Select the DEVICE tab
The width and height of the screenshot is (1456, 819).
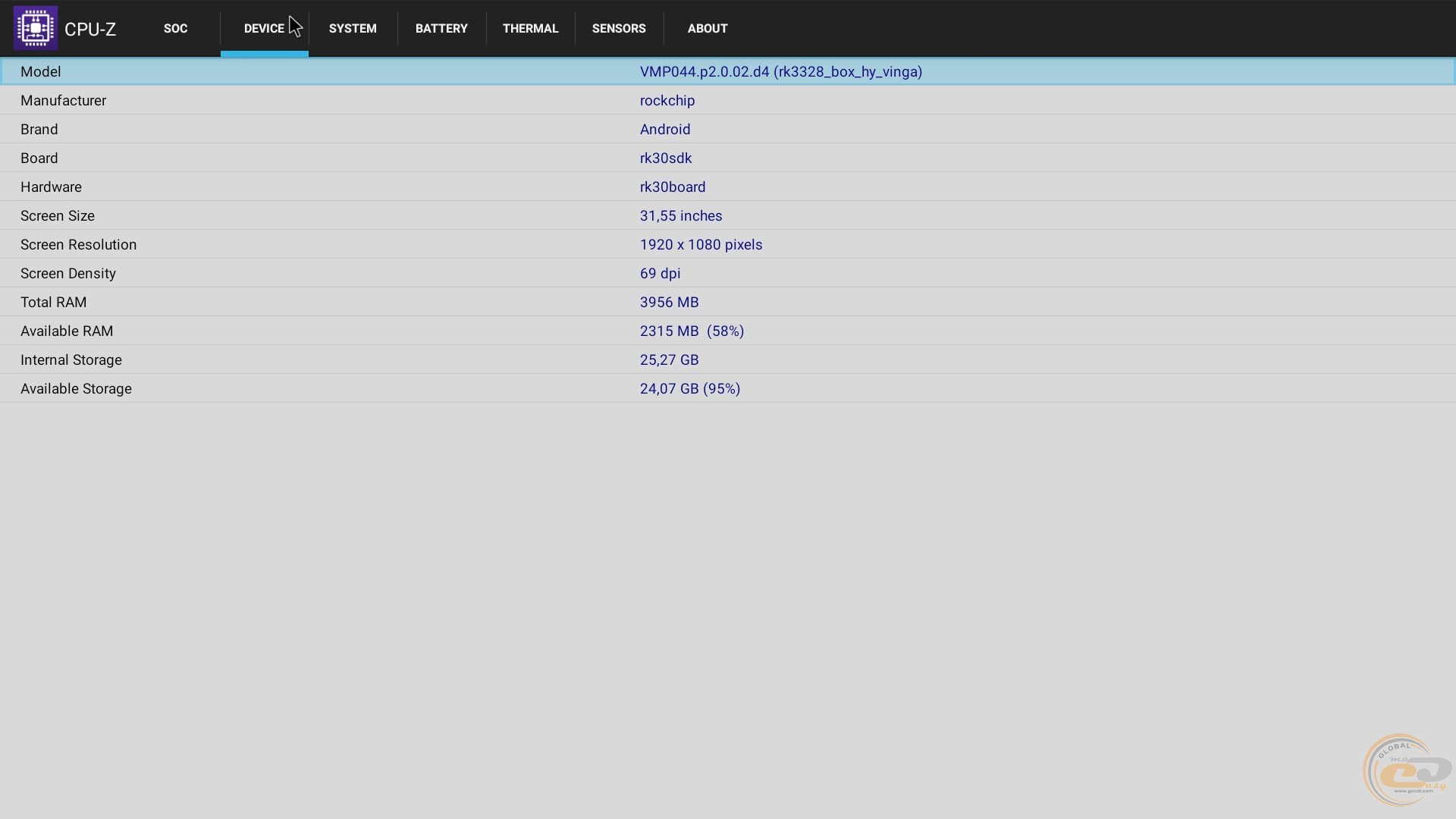click(x=264, y=28)
